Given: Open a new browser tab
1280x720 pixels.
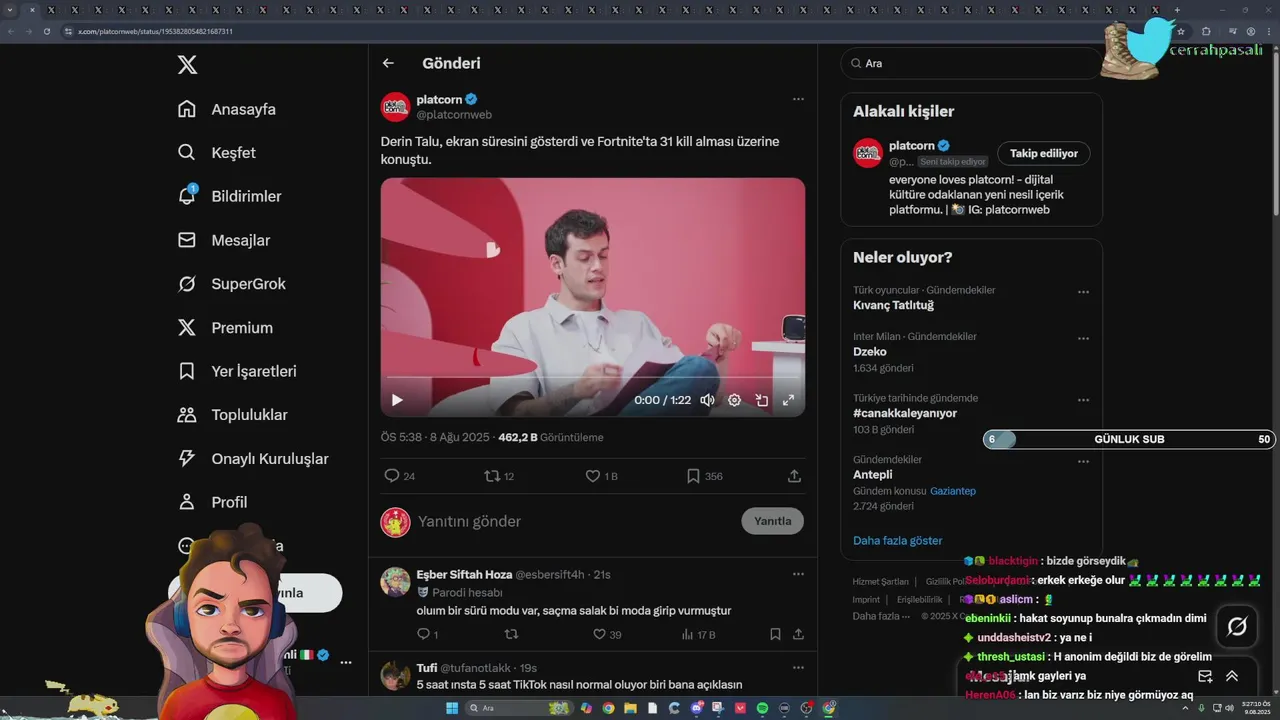Looking at the screenshot, I should [1177, 10].
